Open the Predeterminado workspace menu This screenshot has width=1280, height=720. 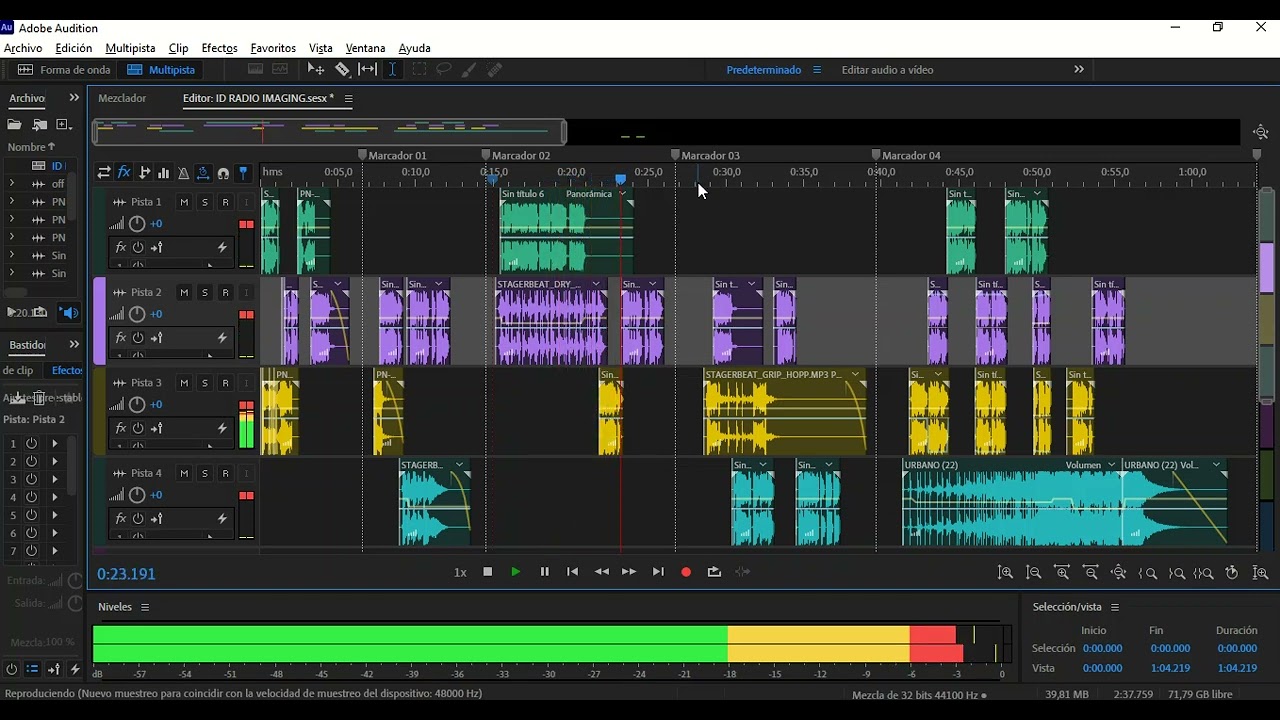pyautogui.click(x=817, y=70)
